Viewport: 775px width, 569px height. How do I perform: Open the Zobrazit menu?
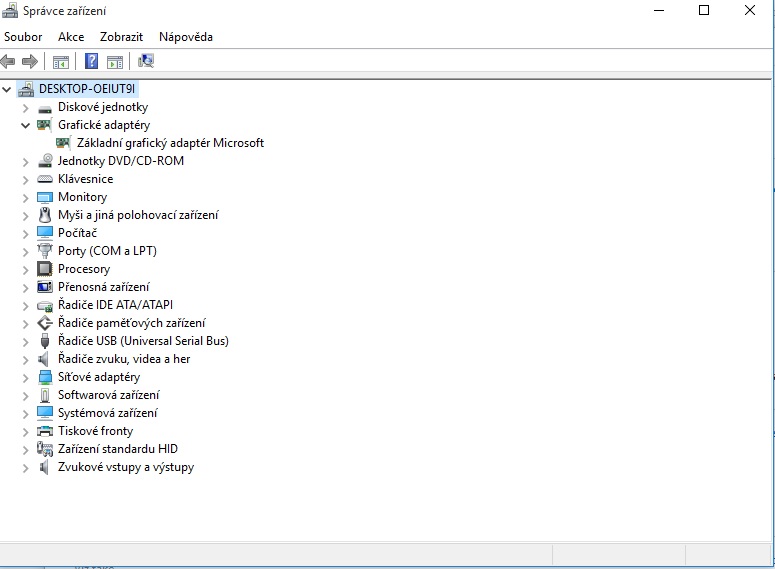click(121, 37)
